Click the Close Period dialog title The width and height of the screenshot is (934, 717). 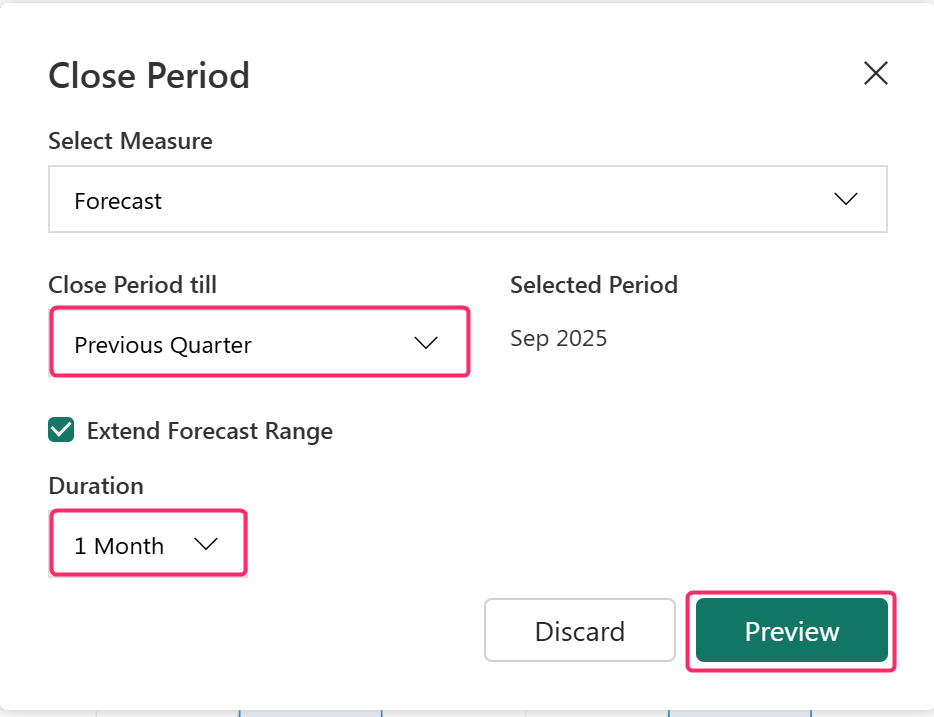149,75
